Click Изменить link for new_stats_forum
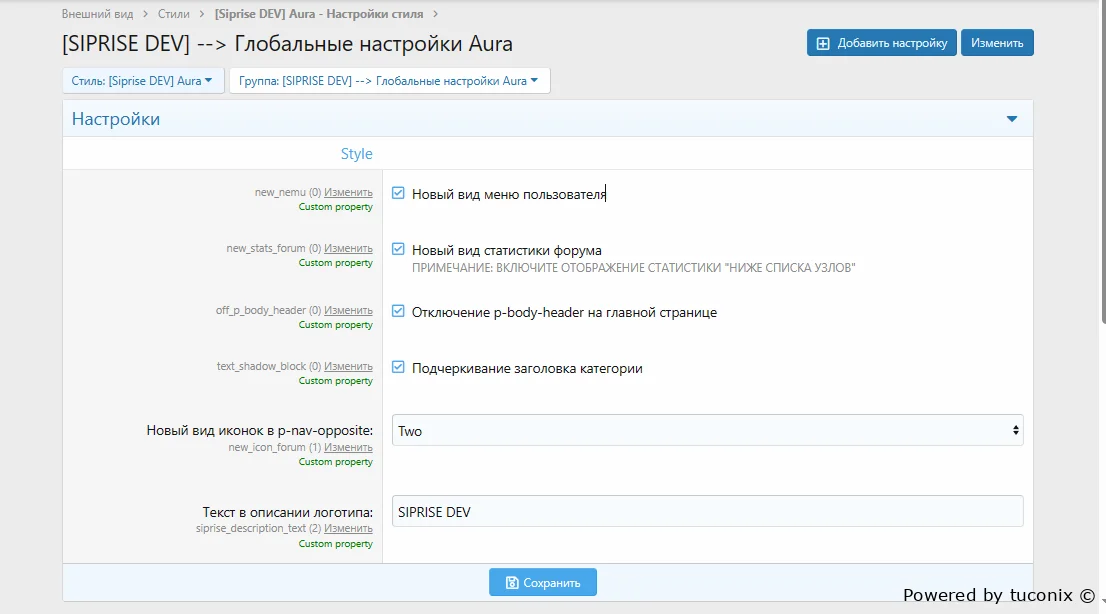 [x=348, y=248]
